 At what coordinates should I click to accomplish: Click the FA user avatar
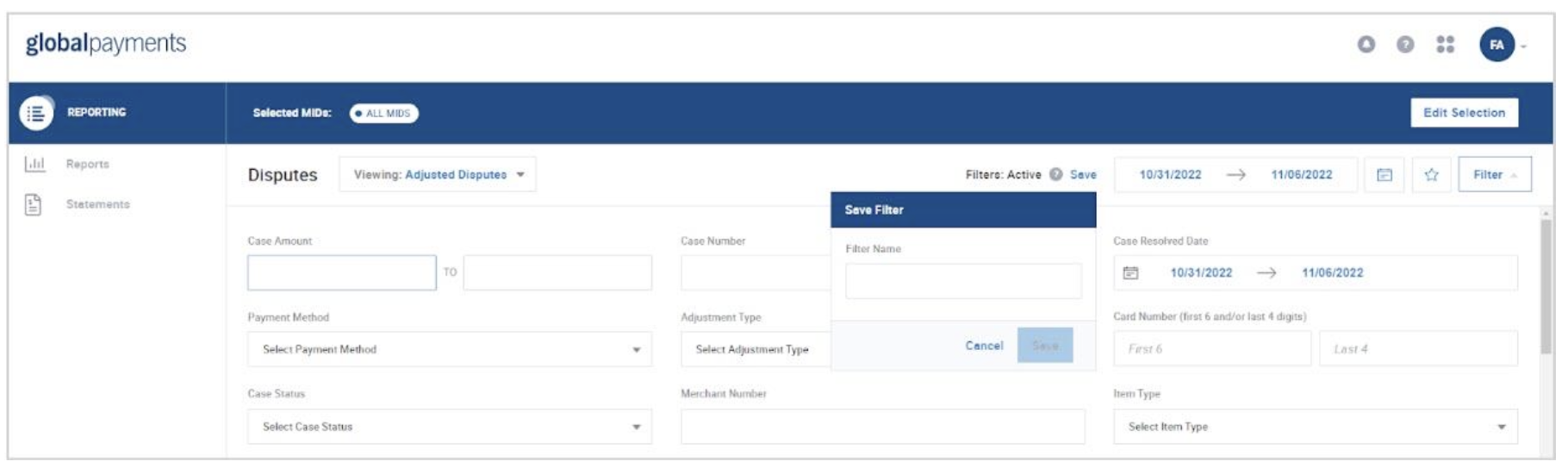[x=1496, y=45]
